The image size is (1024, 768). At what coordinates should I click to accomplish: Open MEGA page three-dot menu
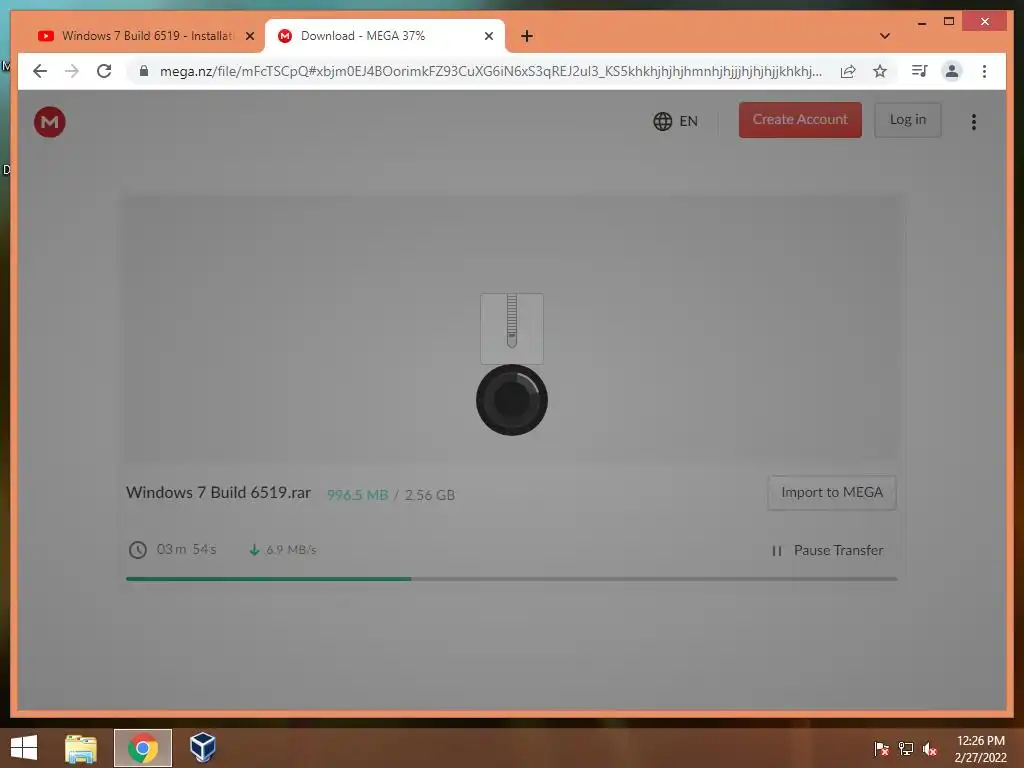coord(974,121)
